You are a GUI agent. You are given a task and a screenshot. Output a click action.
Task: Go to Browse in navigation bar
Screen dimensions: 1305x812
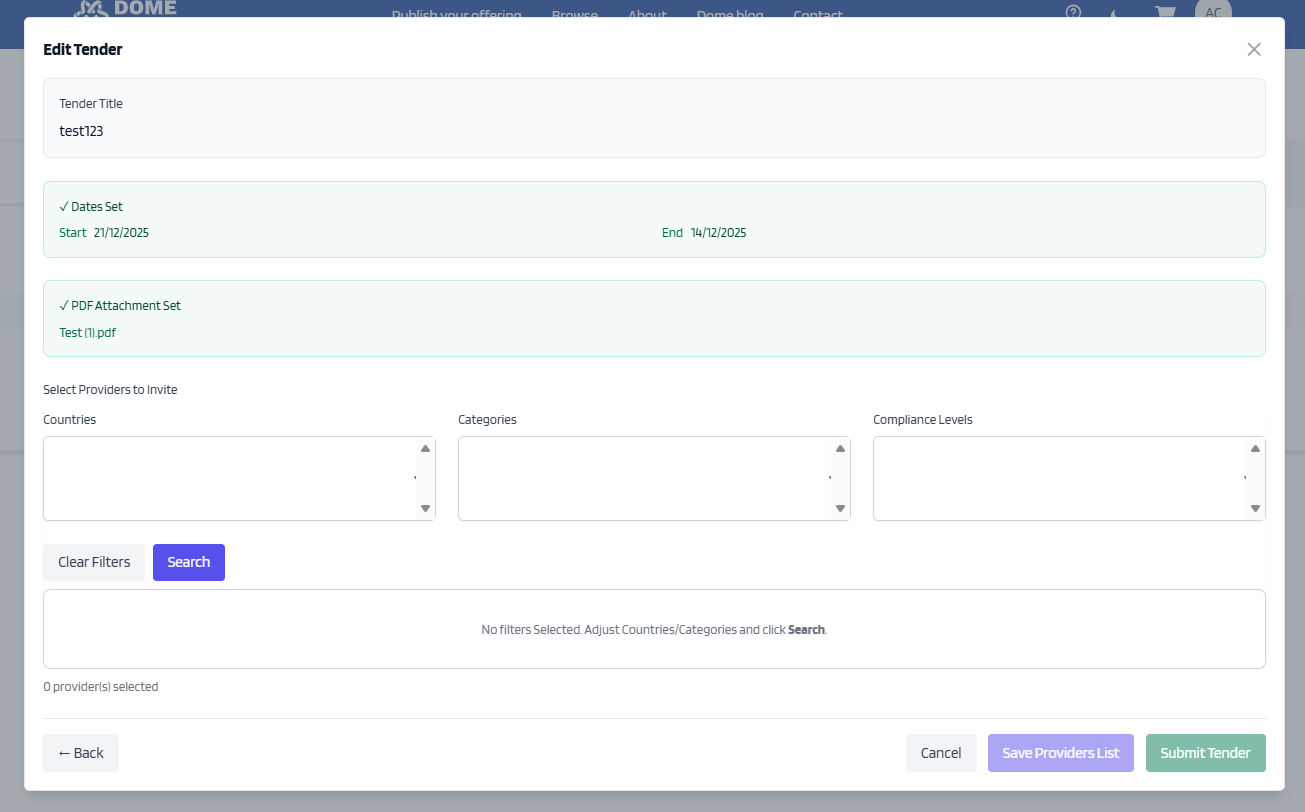(x=574, y=15)
